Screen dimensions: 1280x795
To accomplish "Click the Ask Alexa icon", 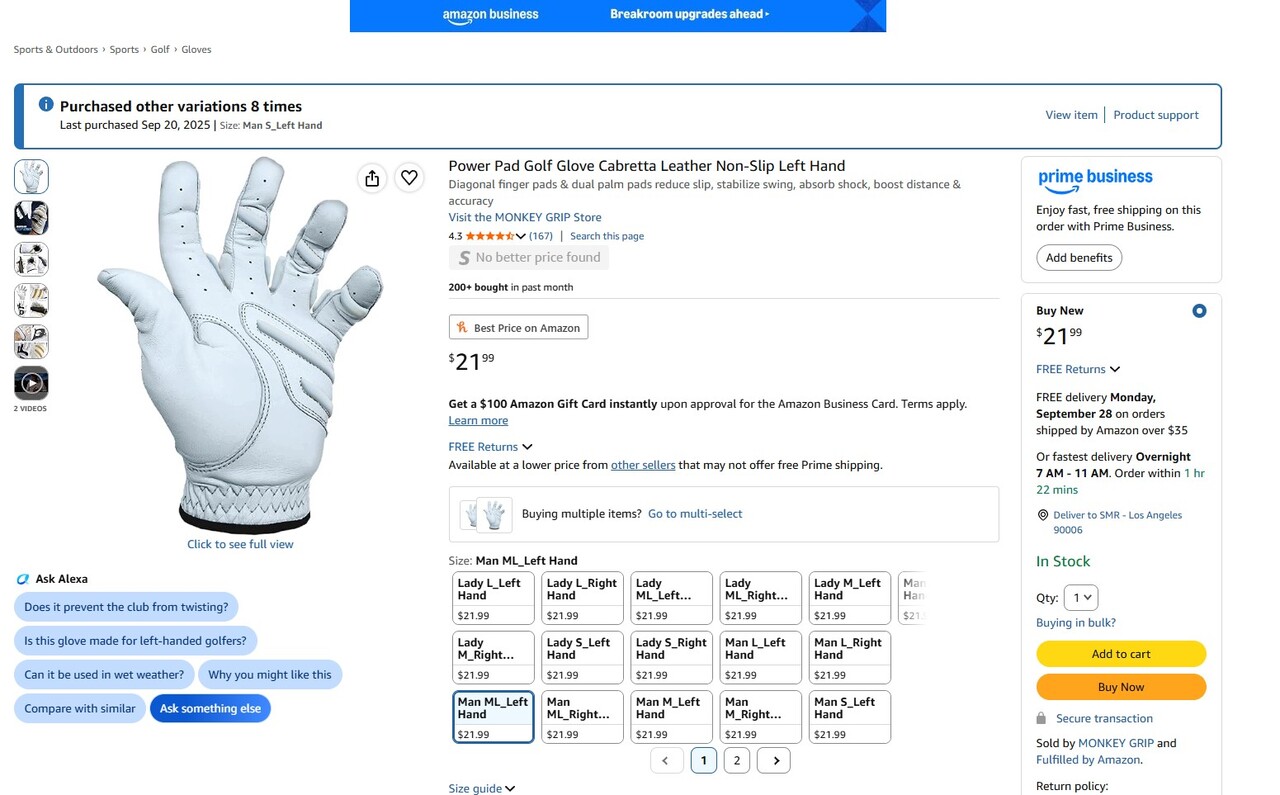I will 23,579.
